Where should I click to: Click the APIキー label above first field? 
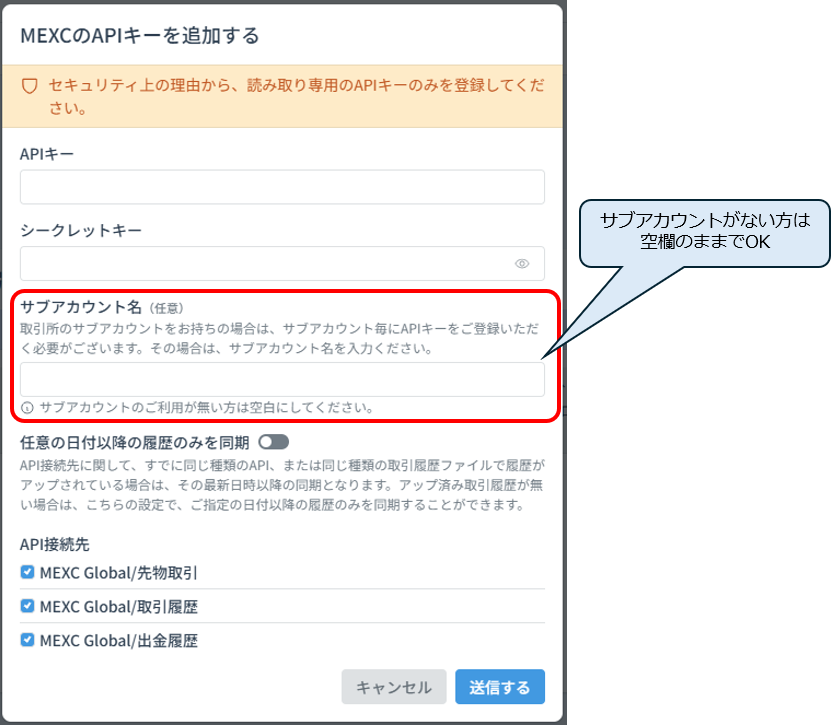tap(47, 154)
